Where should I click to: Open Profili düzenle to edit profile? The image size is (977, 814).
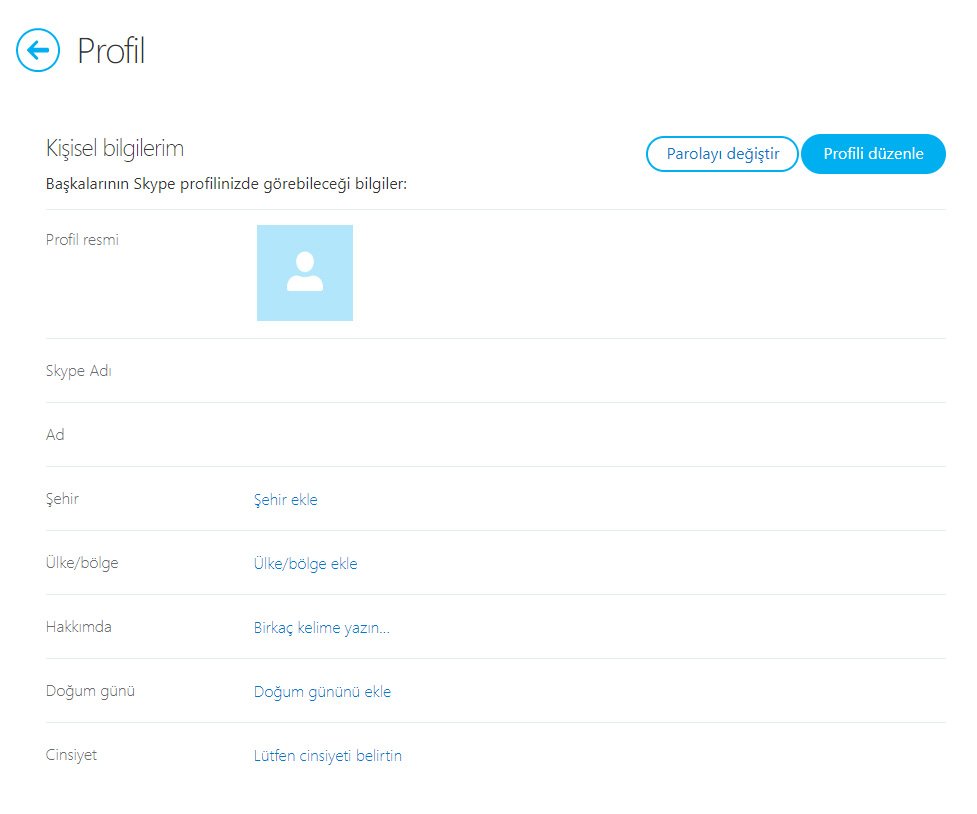pyautogui.click(x=873, y=154)
